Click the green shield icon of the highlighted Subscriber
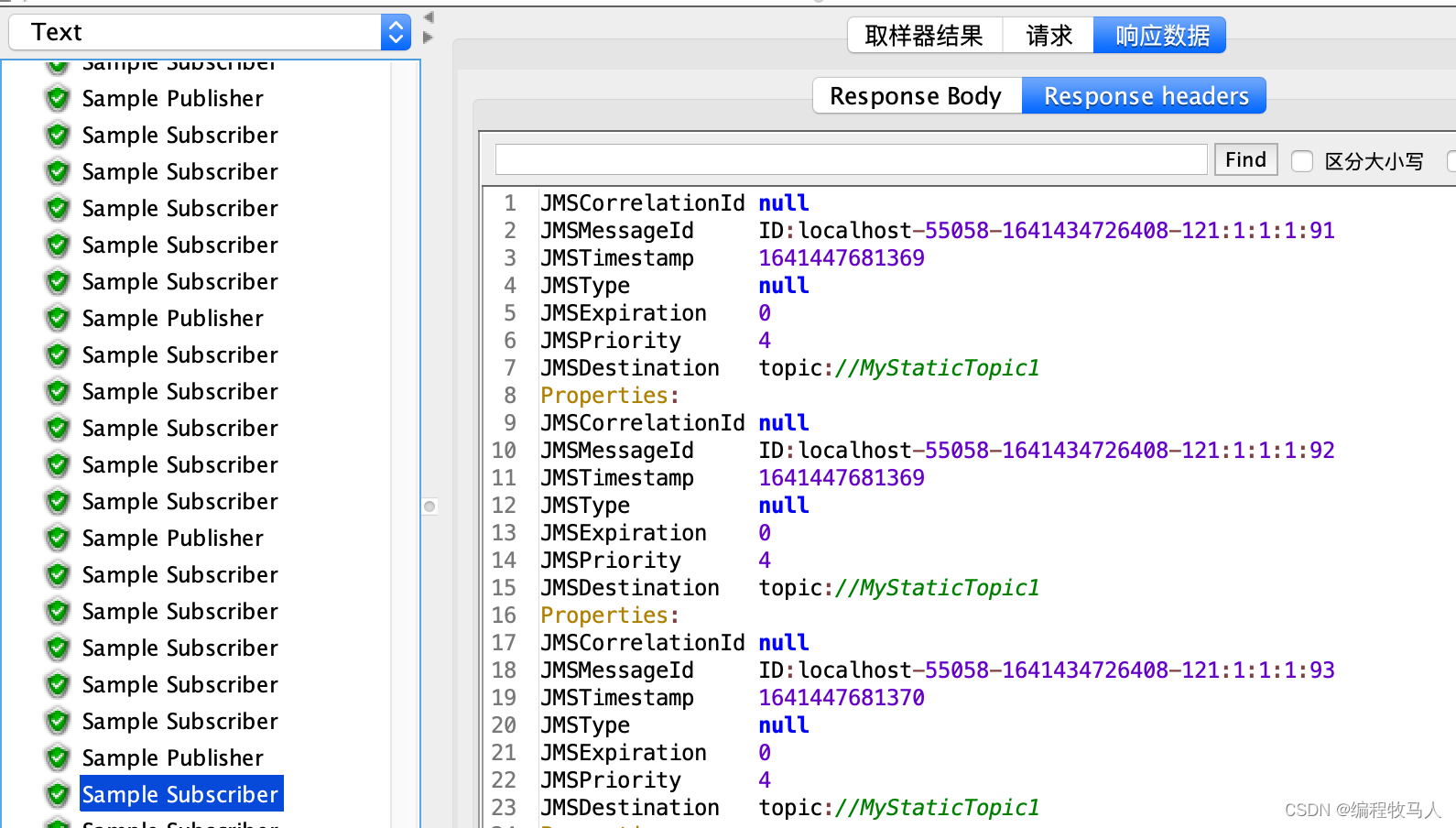The width and height of the screenshot is (1456, 828). click(58, 794)
